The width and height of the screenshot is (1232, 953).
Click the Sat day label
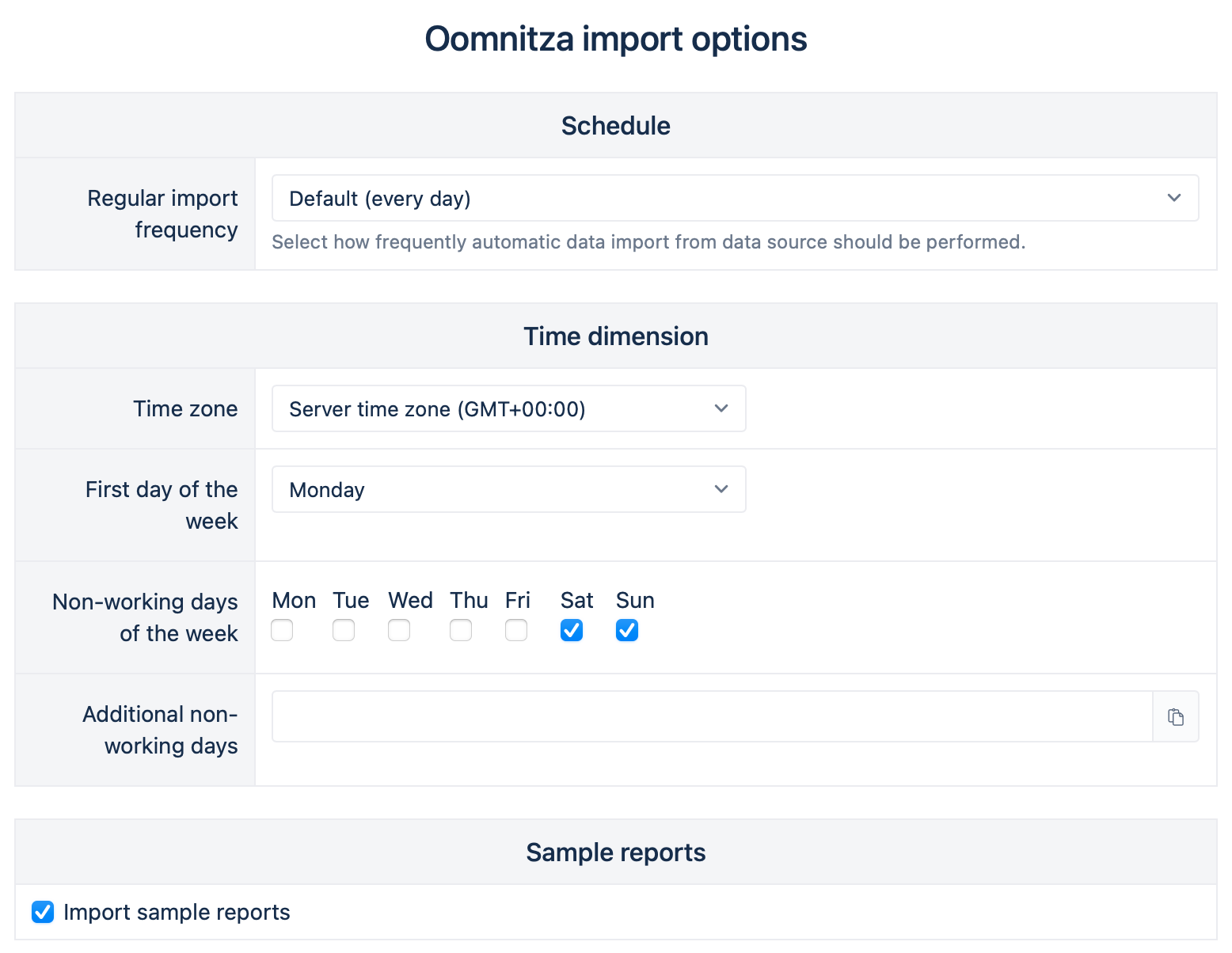(576, 601)
